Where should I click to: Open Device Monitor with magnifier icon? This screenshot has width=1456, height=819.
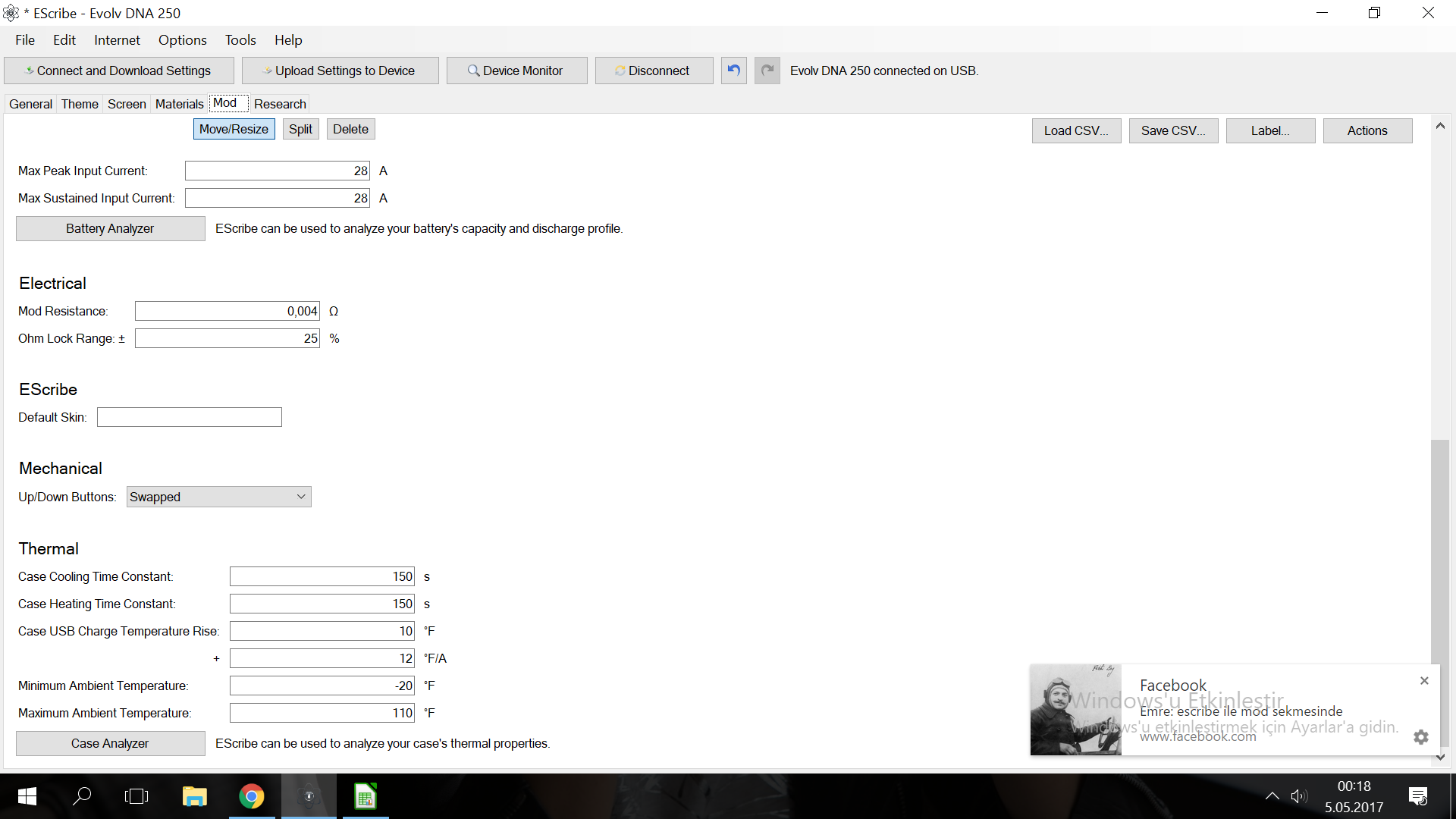[516, 71]
